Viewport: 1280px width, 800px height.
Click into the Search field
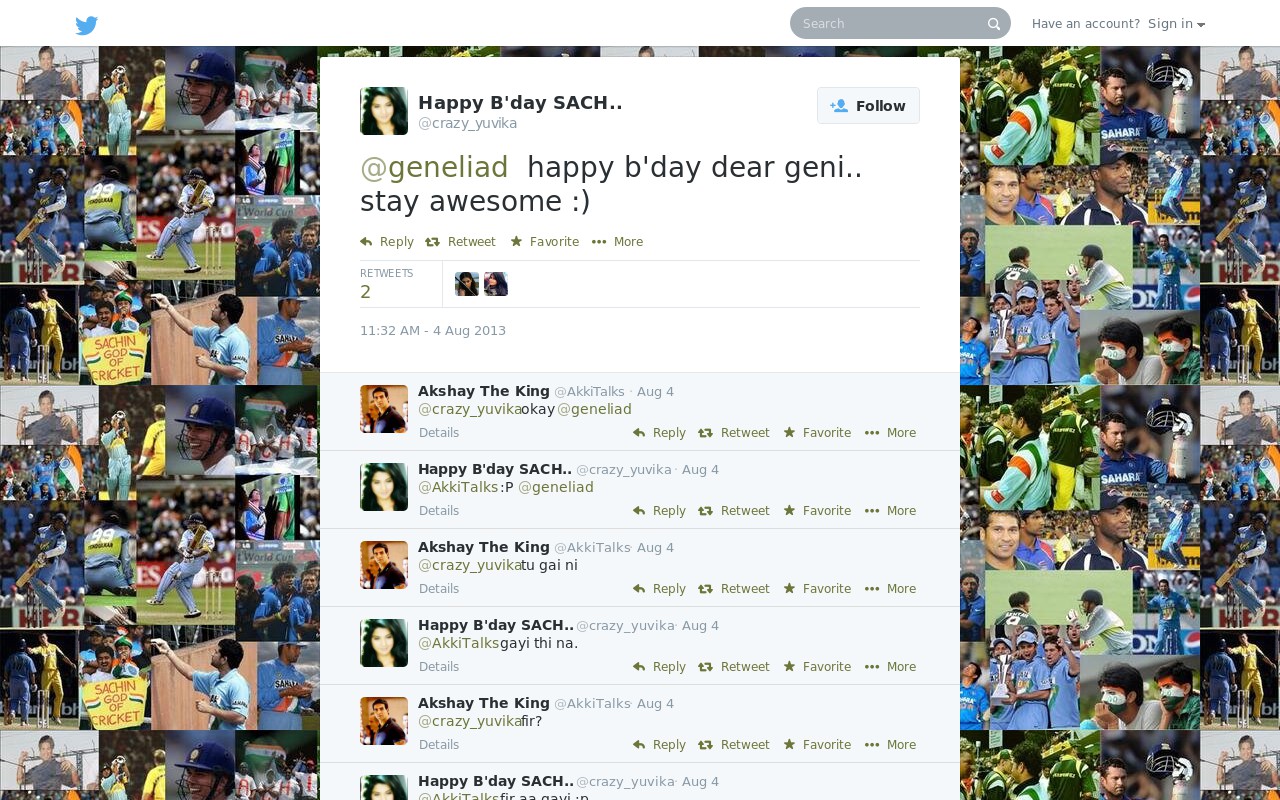click(x=890, y=23)
